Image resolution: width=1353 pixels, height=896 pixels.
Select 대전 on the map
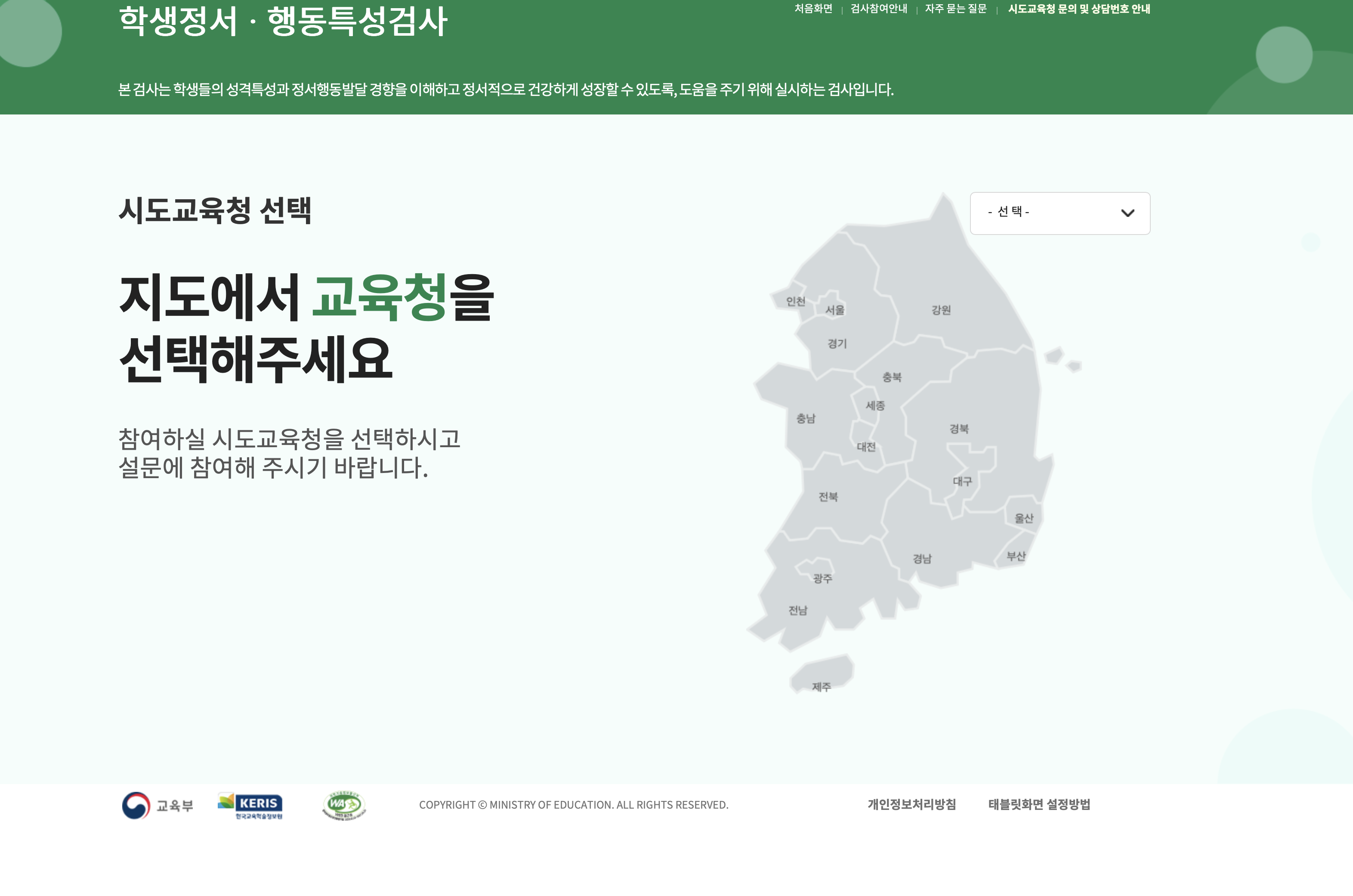866,447
